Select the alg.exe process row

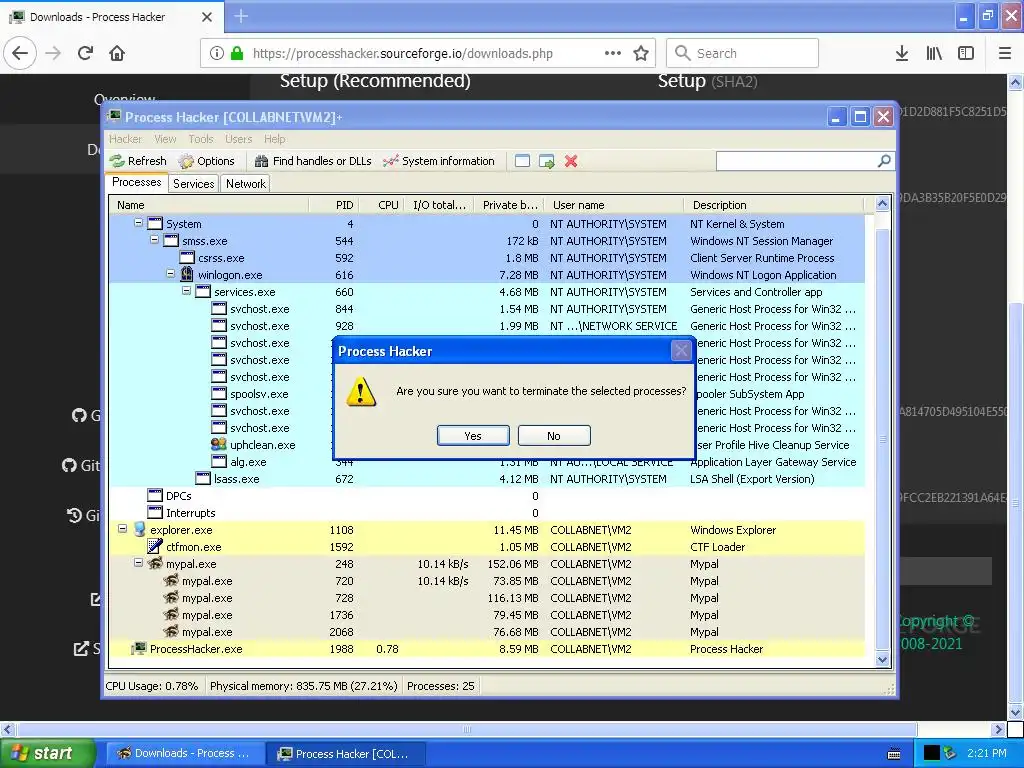click(487, 462)
